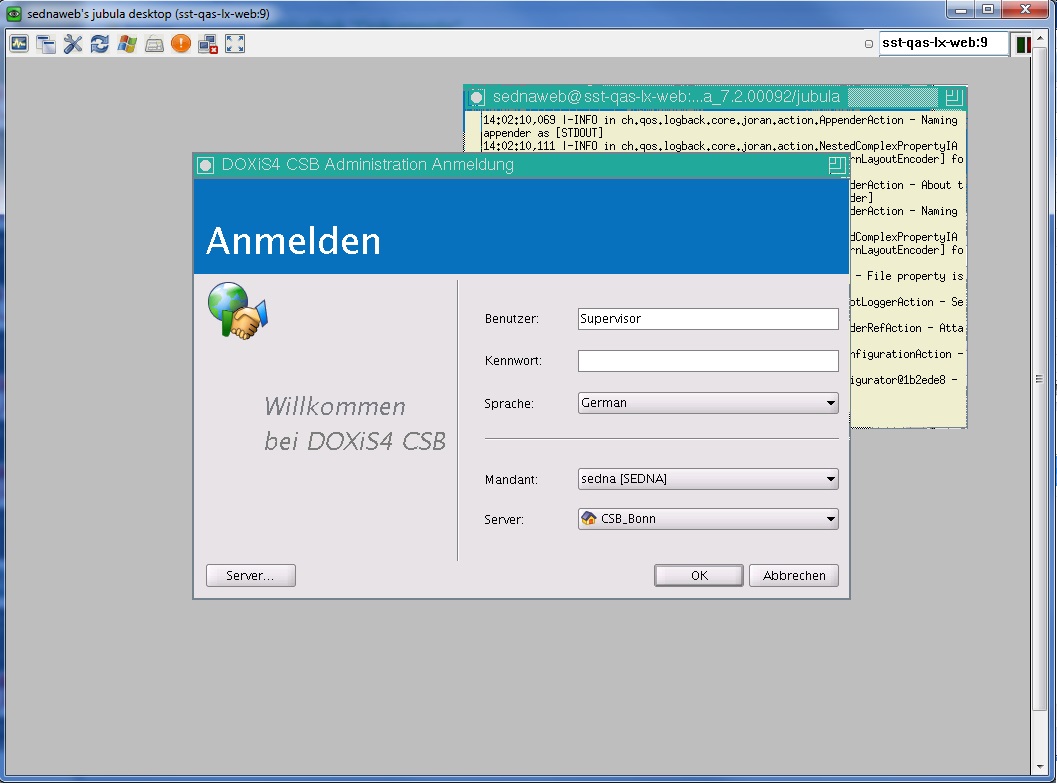Click the small square box beside the host field
1057x784 pixels.
[869, 44]
